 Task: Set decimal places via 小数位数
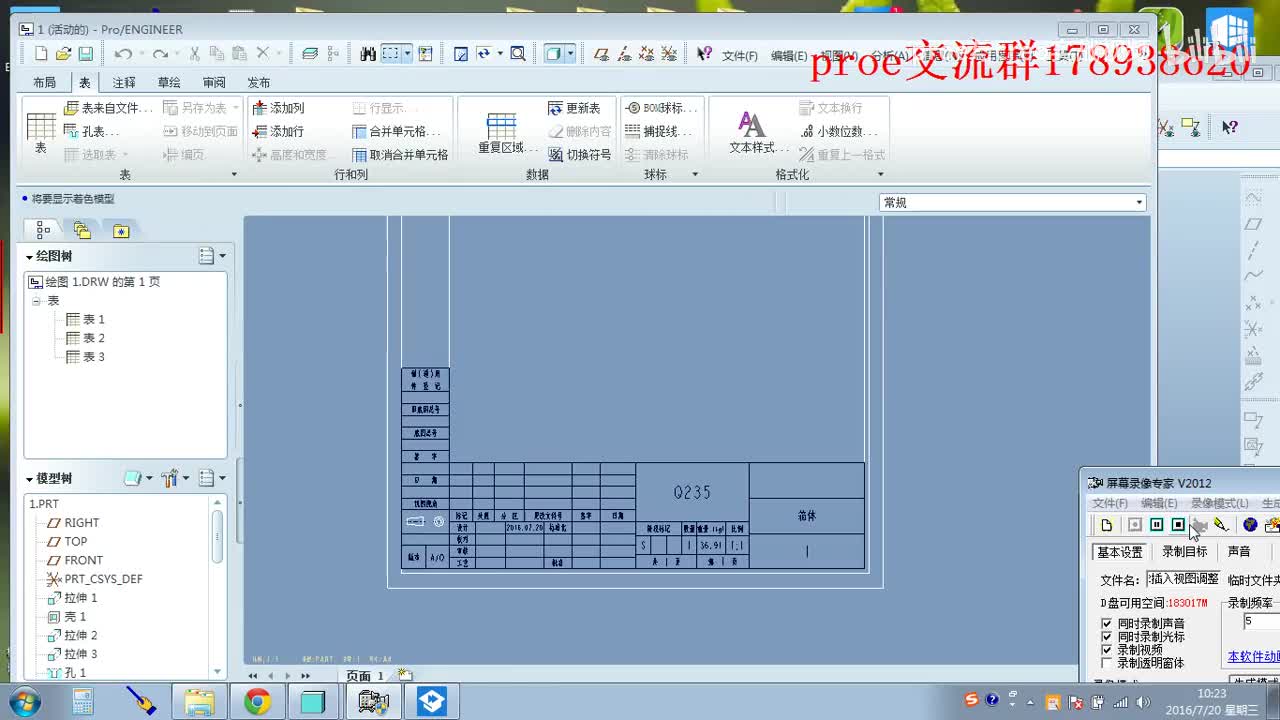point(839,131)
